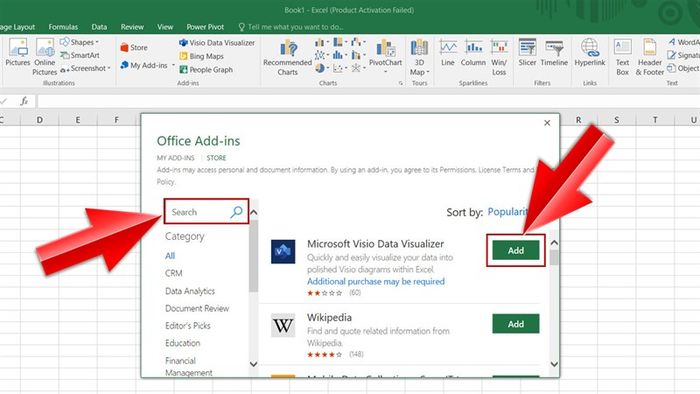This screenshot has height=394, width=700.
Task: Open the 3D Map tours dropdown
Action: click(x=419, y=58)
